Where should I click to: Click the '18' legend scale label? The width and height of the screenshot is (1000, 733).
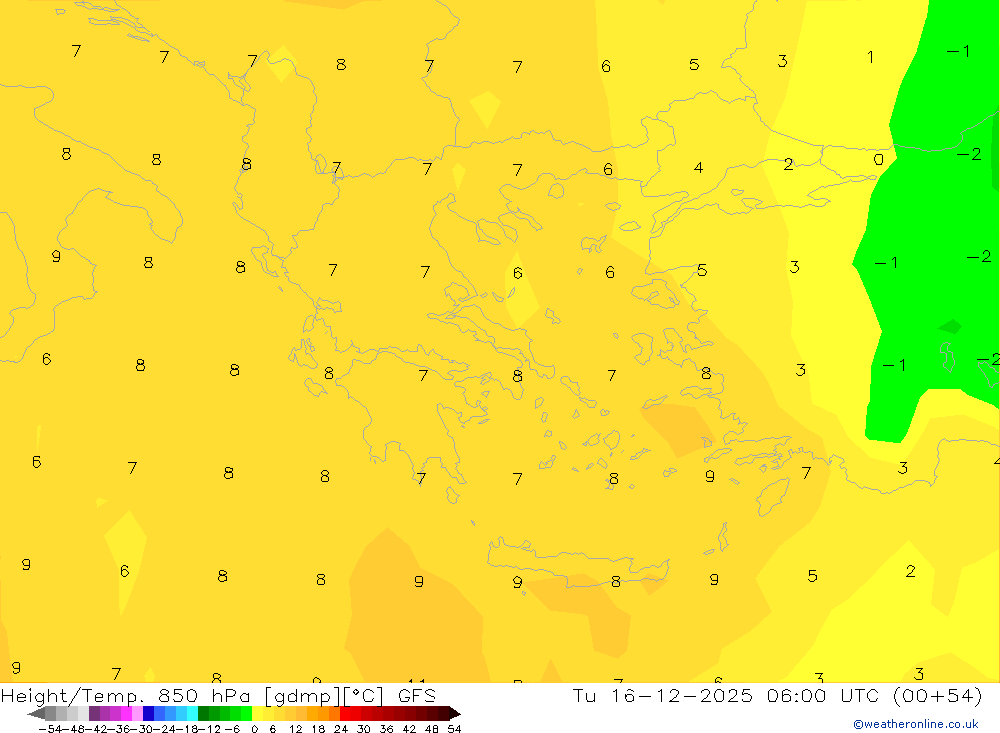(x=318, y=729)
